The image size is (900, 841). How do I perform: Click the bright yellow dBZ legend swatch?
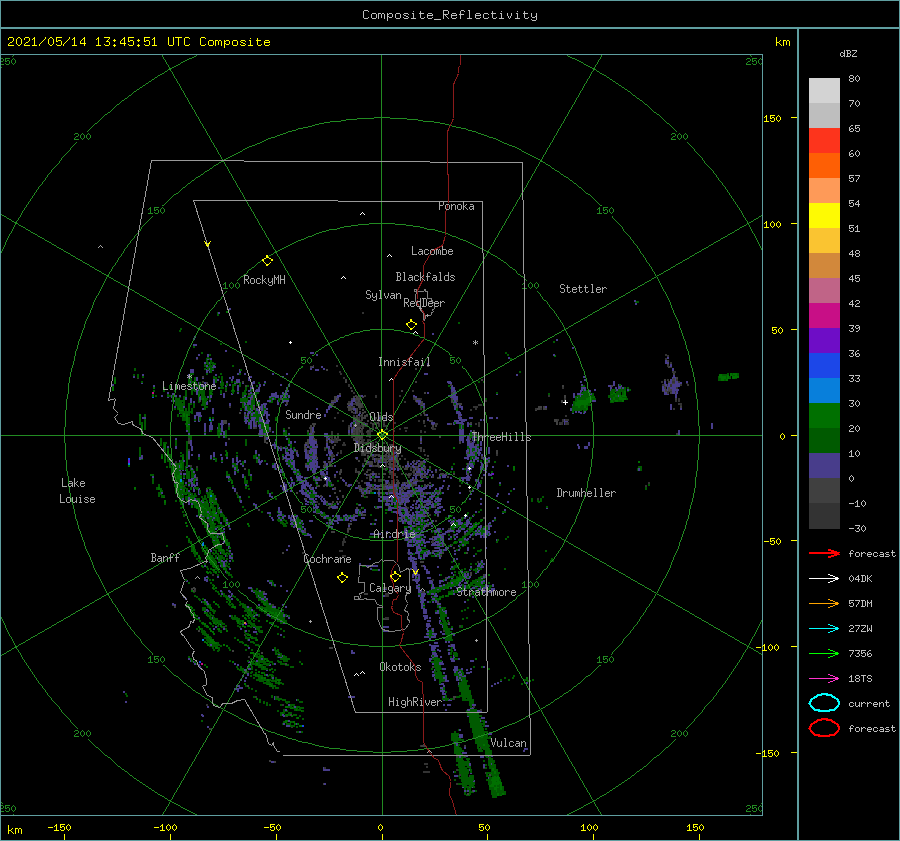click(824, 215)
